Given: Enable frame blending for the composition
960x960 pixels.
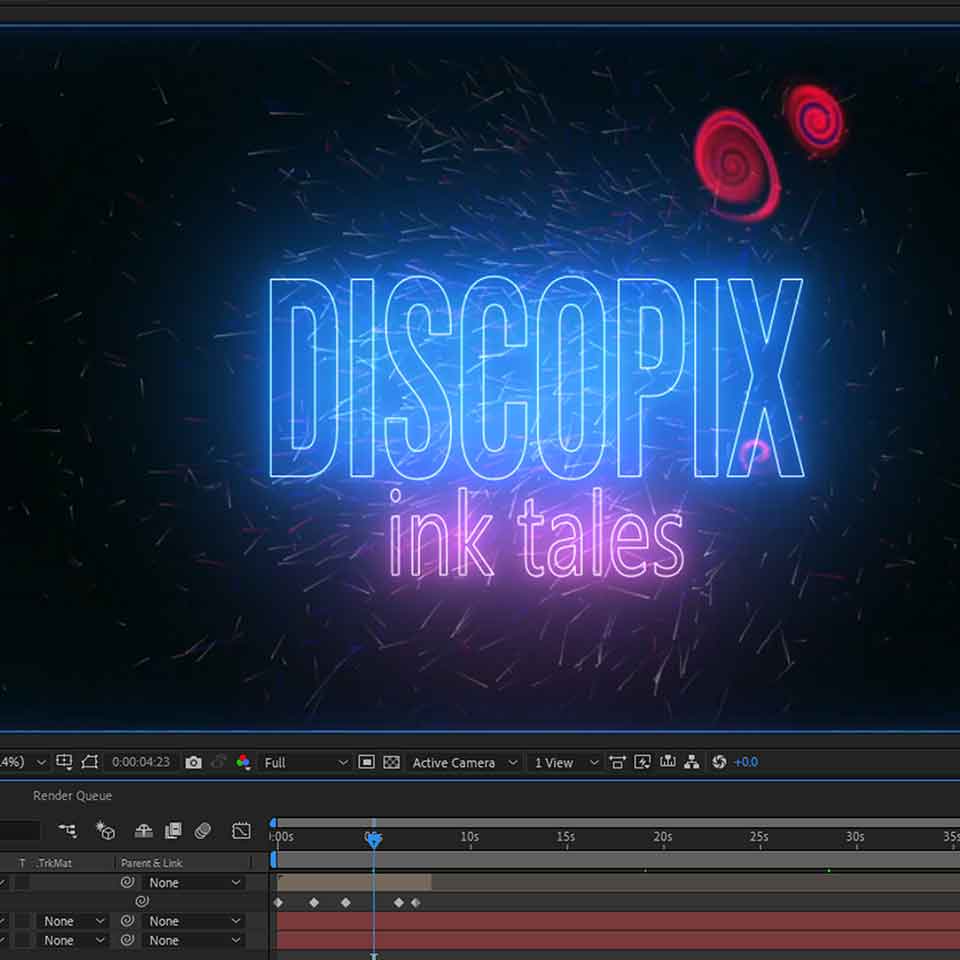Looking at the screenshot, I should [173, 831].
